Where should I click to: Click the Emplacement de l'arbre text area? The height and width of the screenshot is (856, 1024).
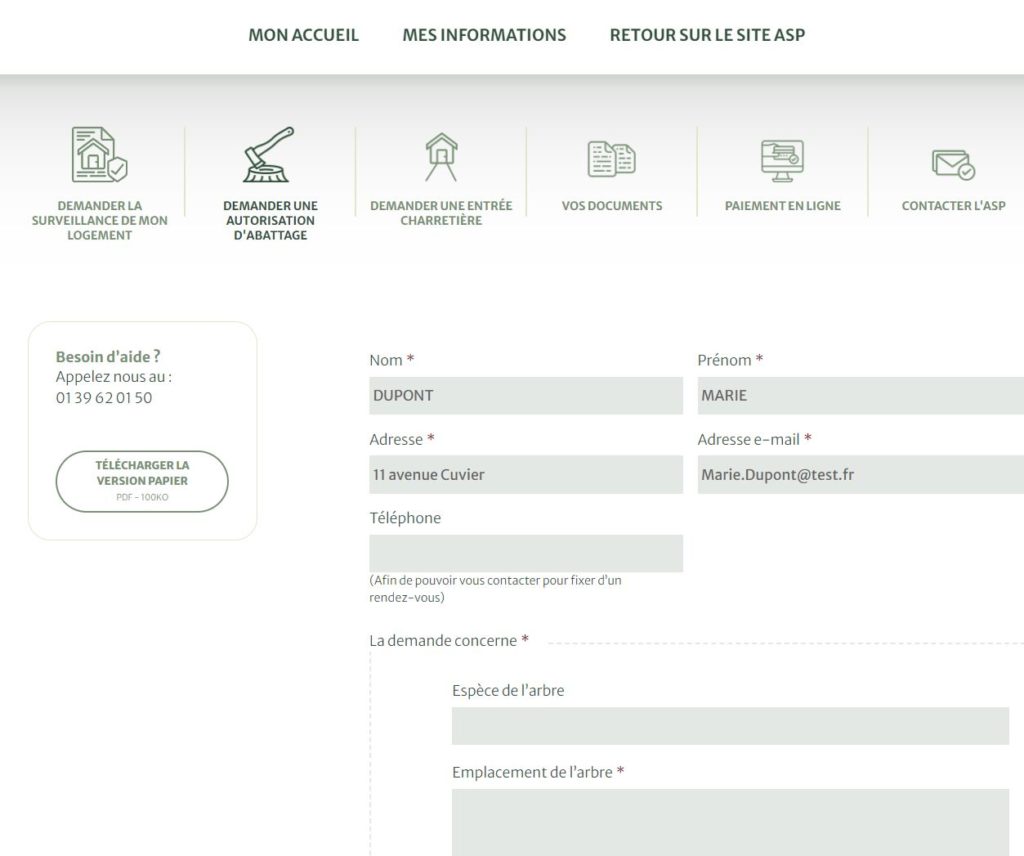click(x=730, y=822)
